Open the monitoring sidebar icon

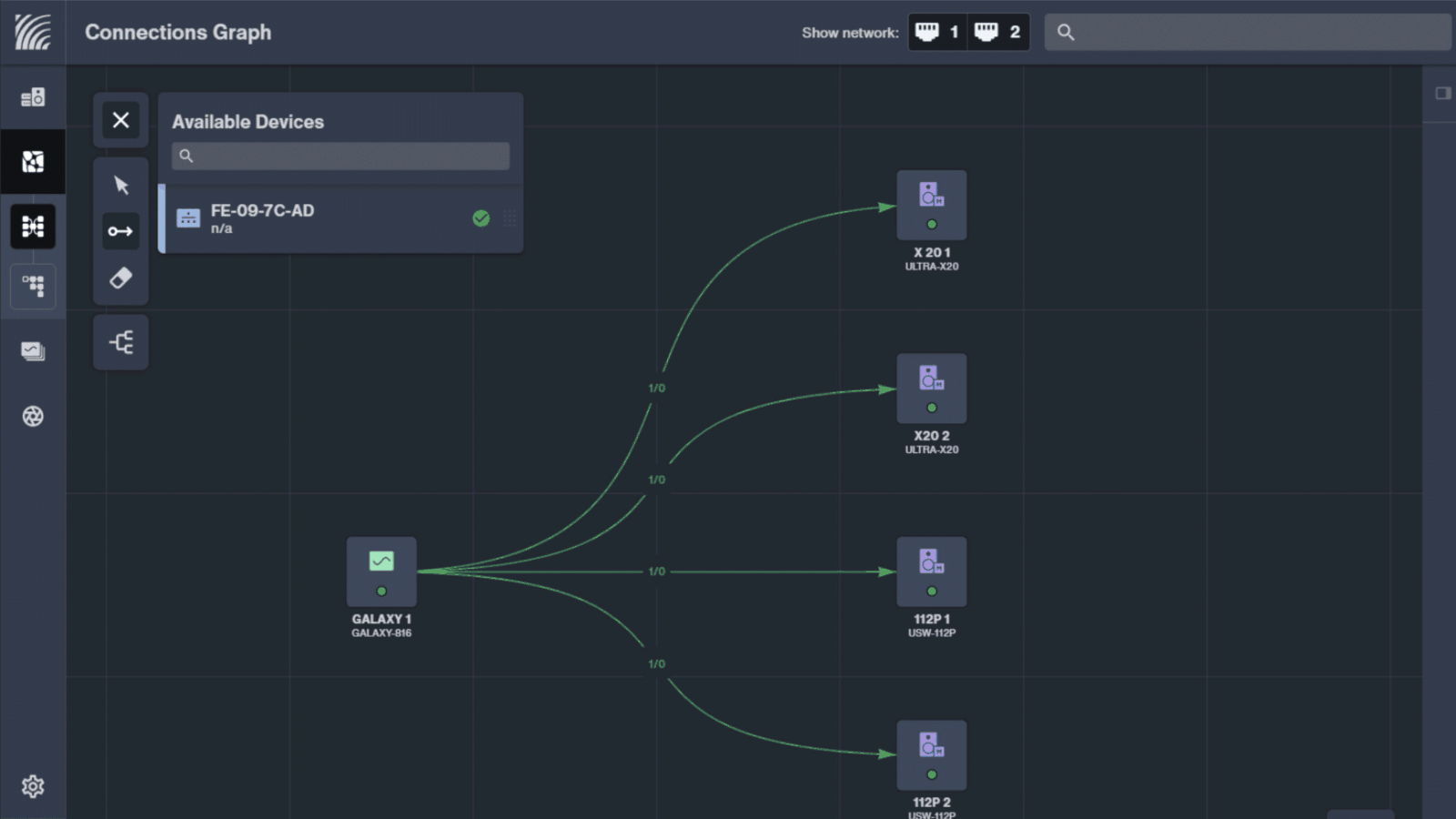33,351
